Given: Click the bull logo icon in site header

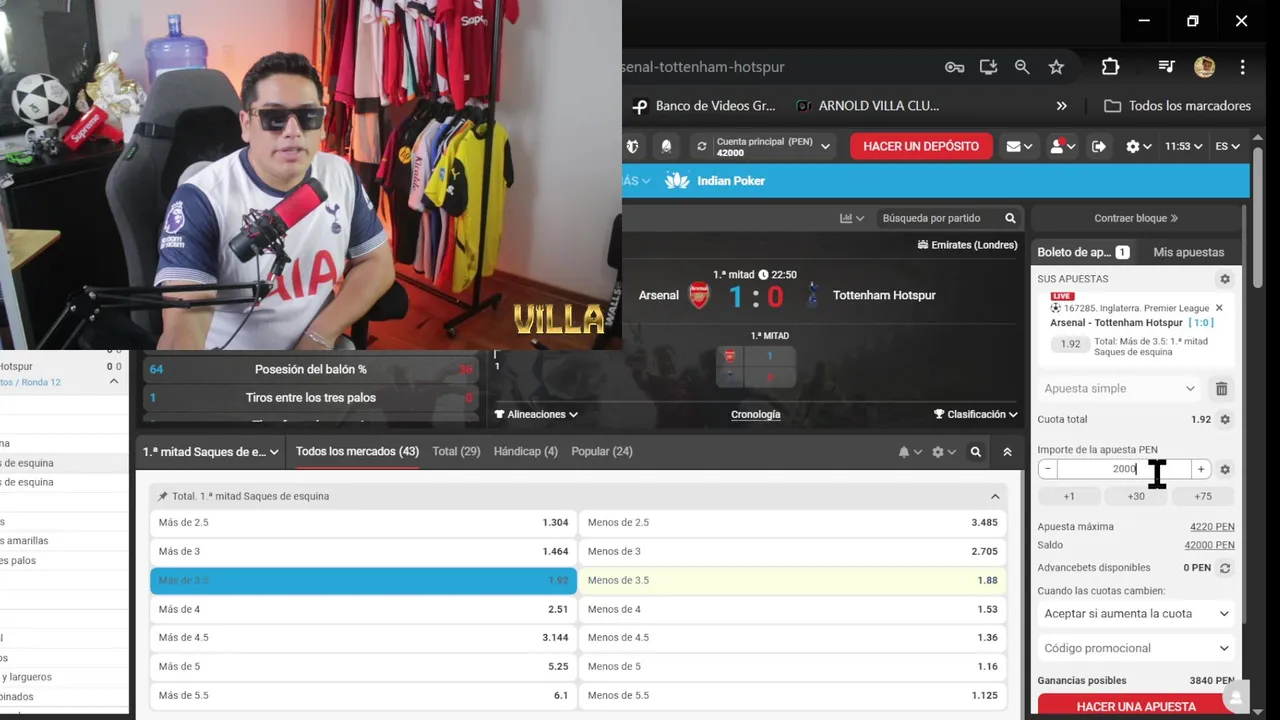Looking at the screenshot, I should click(632, 146).
